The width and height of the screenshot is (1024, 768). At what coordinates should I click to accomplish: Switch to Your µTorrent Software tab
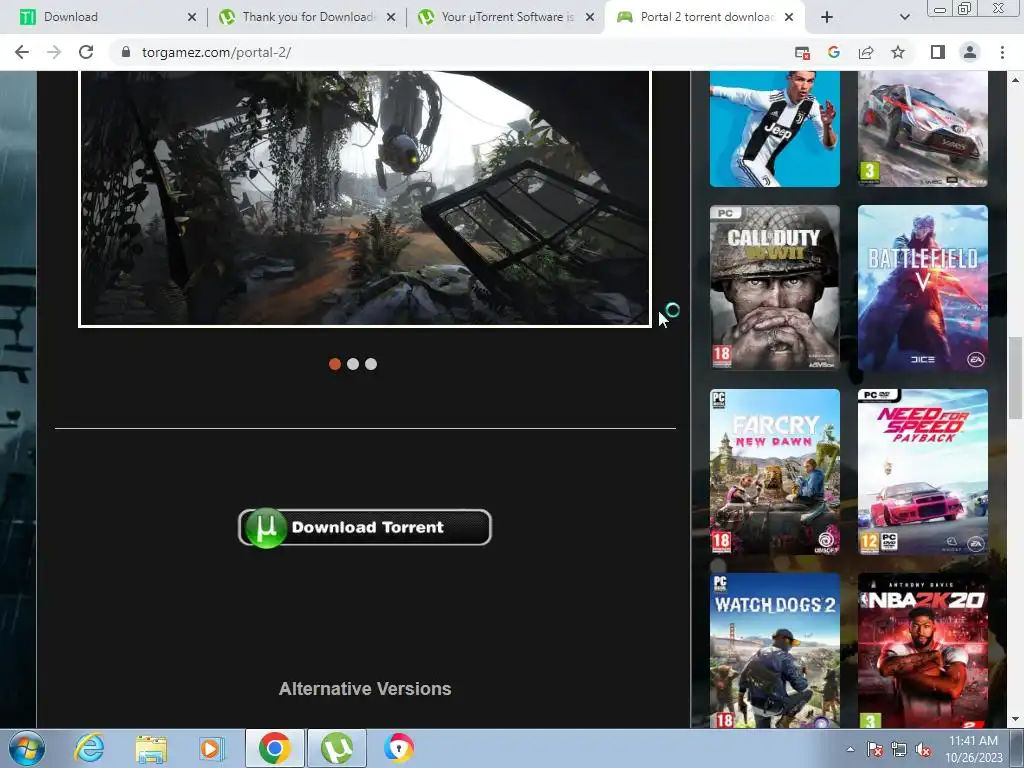coord(506,17)
